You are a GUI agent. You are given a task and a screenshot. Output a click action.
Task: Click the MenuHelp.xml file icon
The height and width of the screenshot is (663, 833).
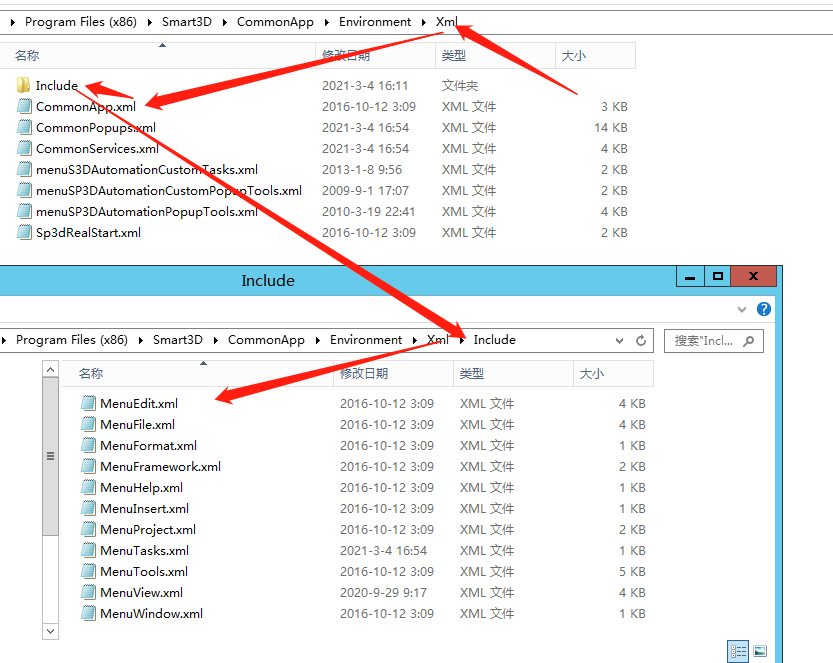88,487
